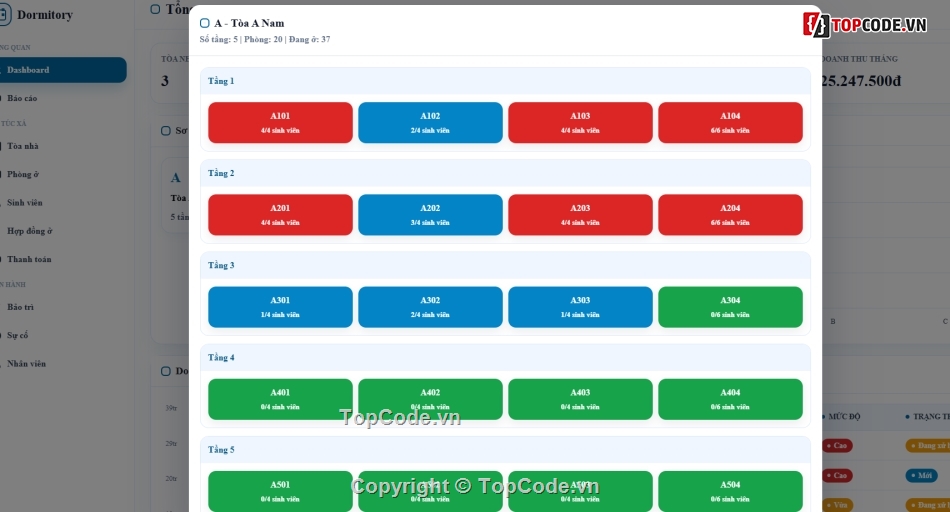The image size is (950, 512).
Task: Click room A202 with 3/4 students
Action: [x=430, y=214]
